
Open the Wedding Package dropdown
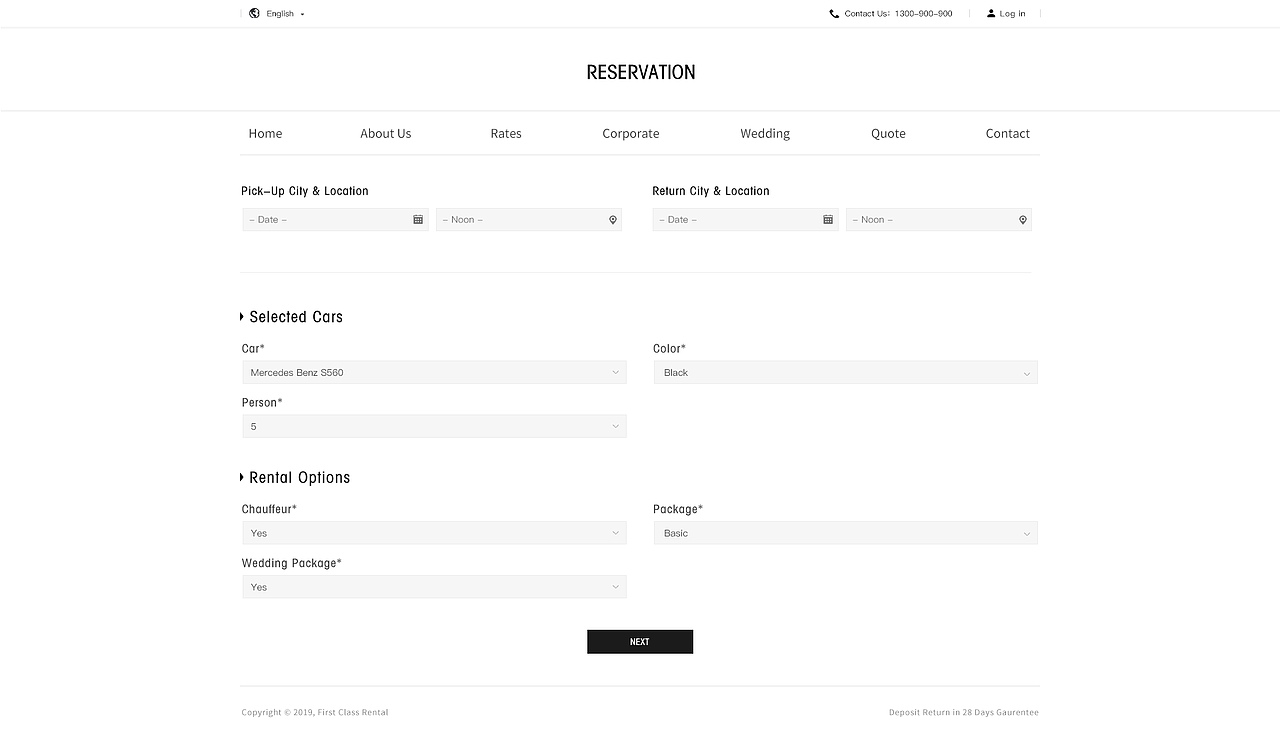434,588
